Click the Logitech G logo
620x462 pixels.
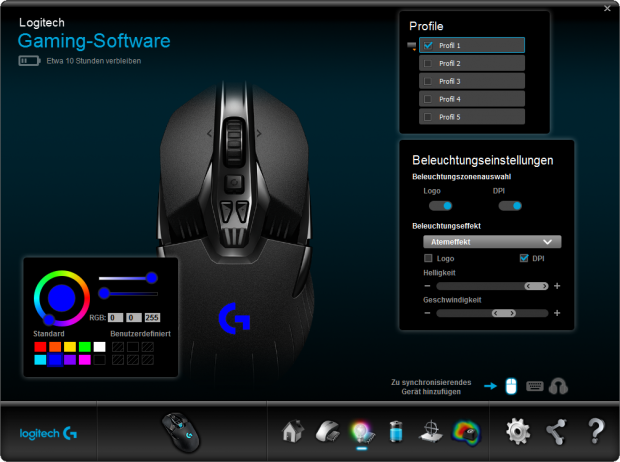tap(48, 434)
